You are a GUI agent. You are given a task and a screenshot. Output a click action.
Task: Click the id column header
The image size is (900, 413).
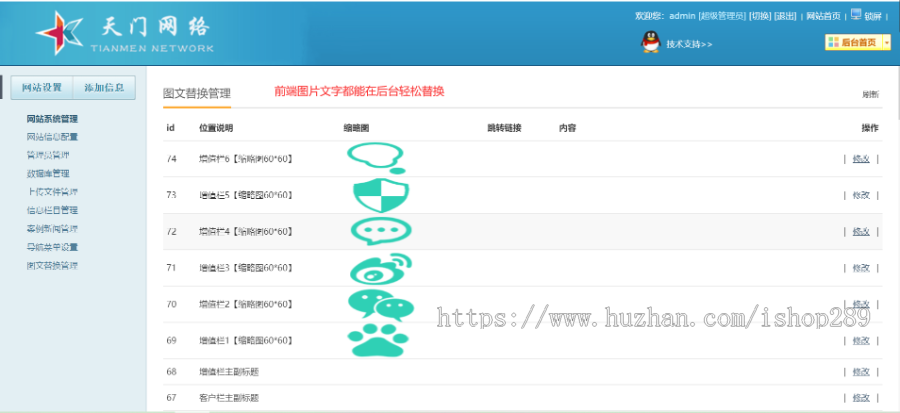pyautogui.click(x=170, y=128)
